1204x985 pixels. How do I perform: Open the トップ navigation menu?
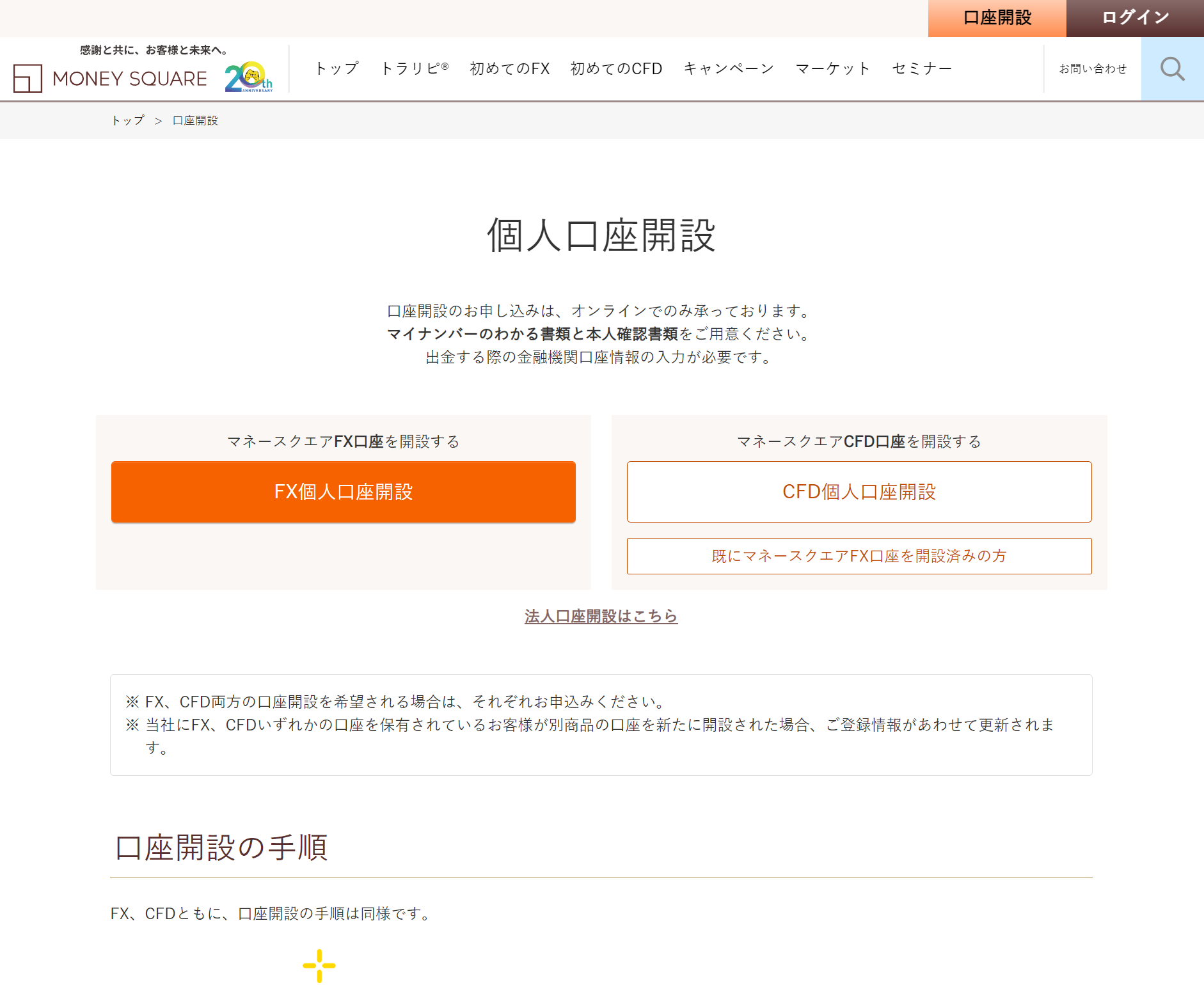[337, 68]
